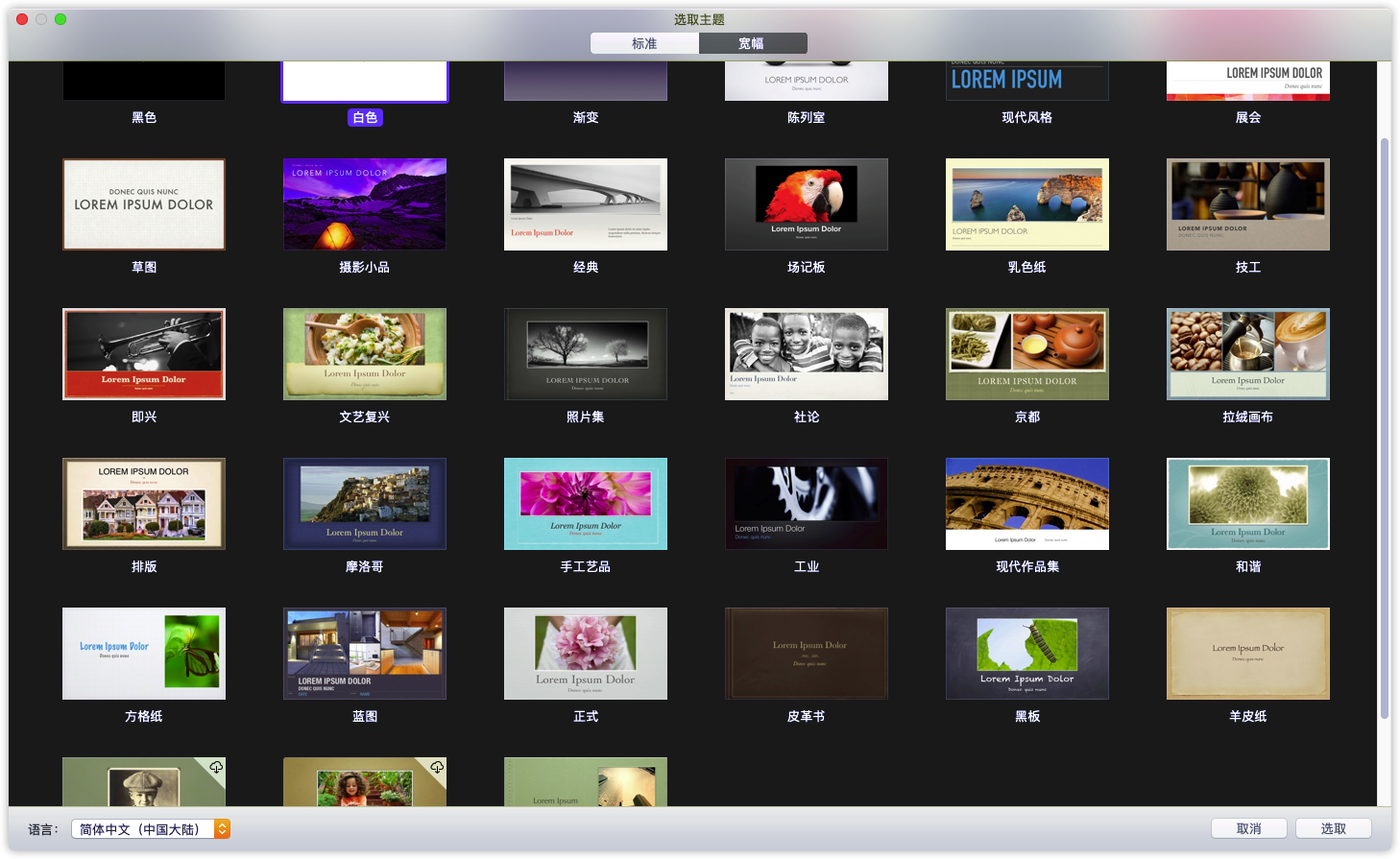This screenshot has height=859, width=1400.
Task: Select the 场记板 red parrot thumbnail
Action: point(807,204)
